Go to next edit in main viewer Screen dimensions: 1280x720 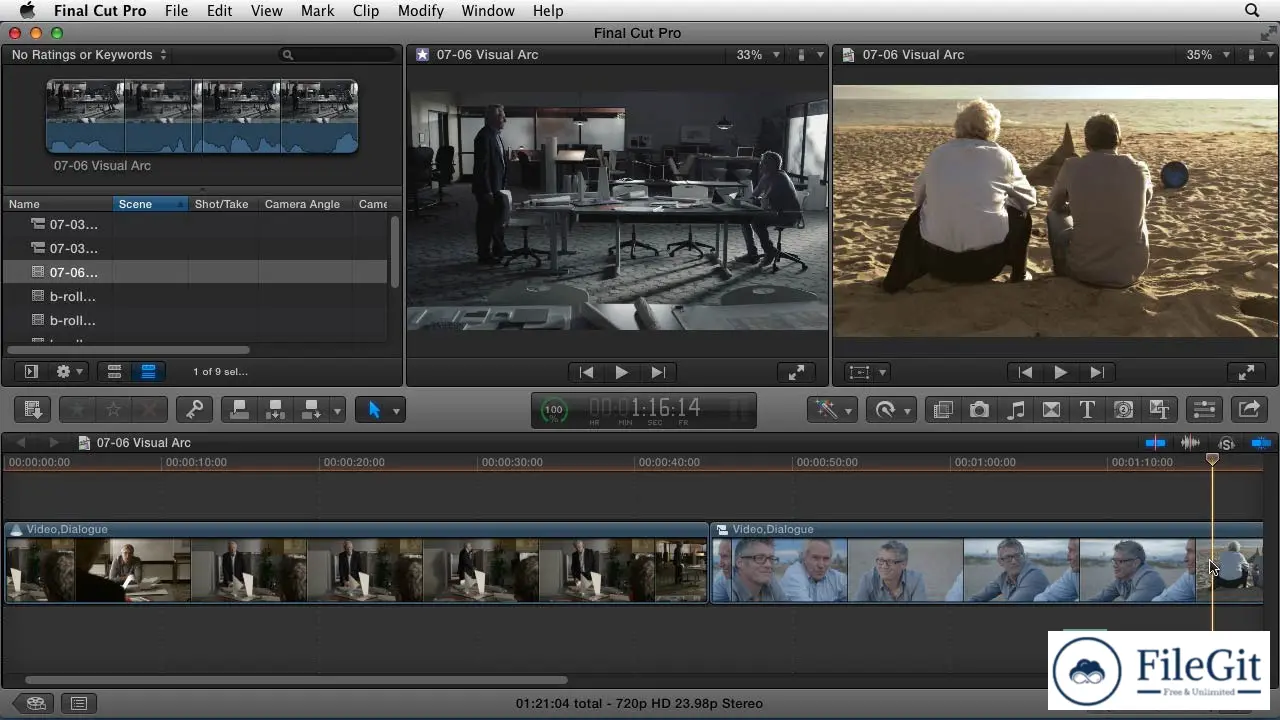(x=1097, y=372)
